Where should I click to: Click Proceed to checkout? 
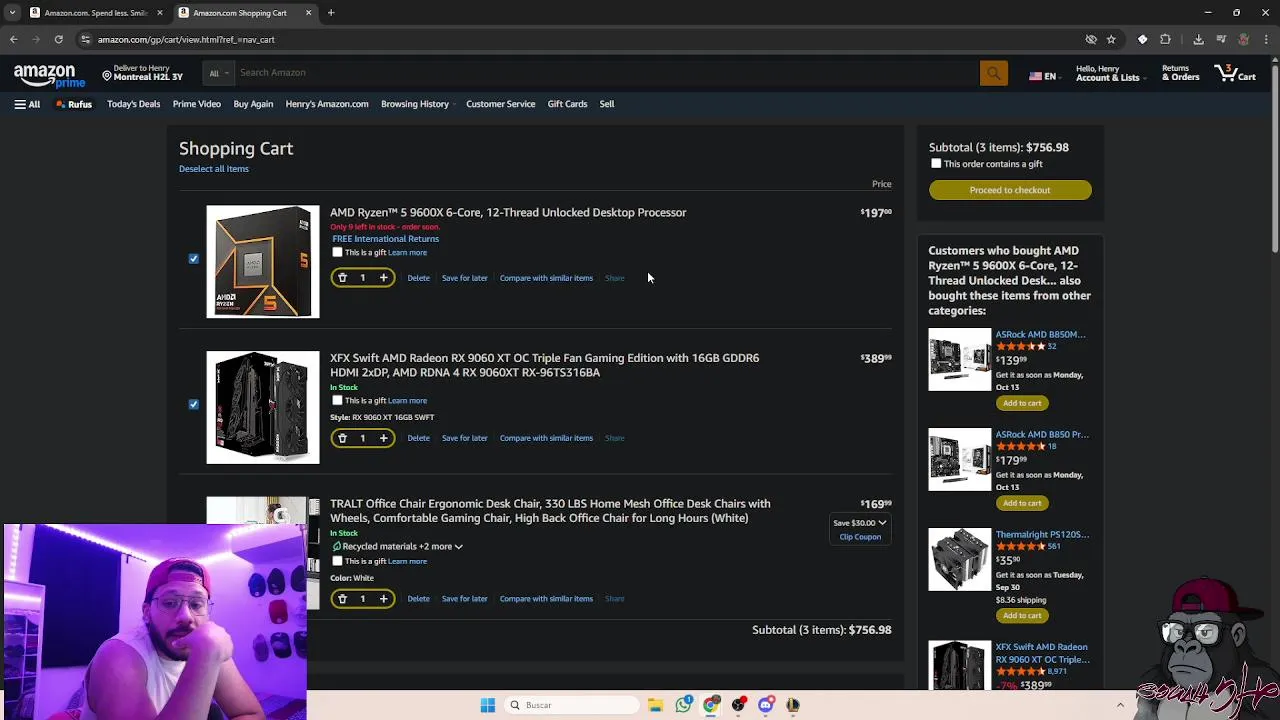1010,190
